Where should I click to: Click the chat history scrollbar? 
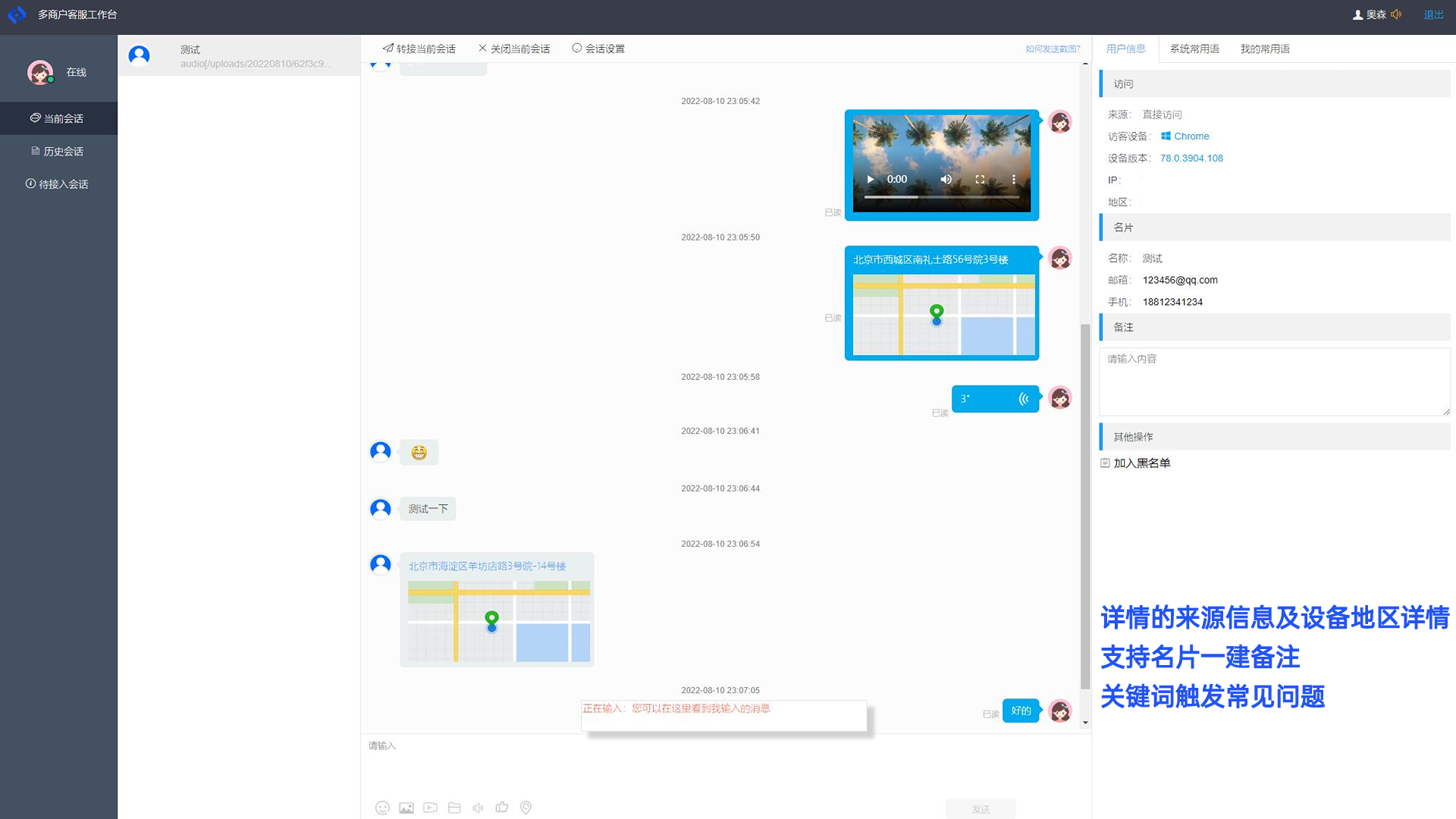[x=1085, y=507]
